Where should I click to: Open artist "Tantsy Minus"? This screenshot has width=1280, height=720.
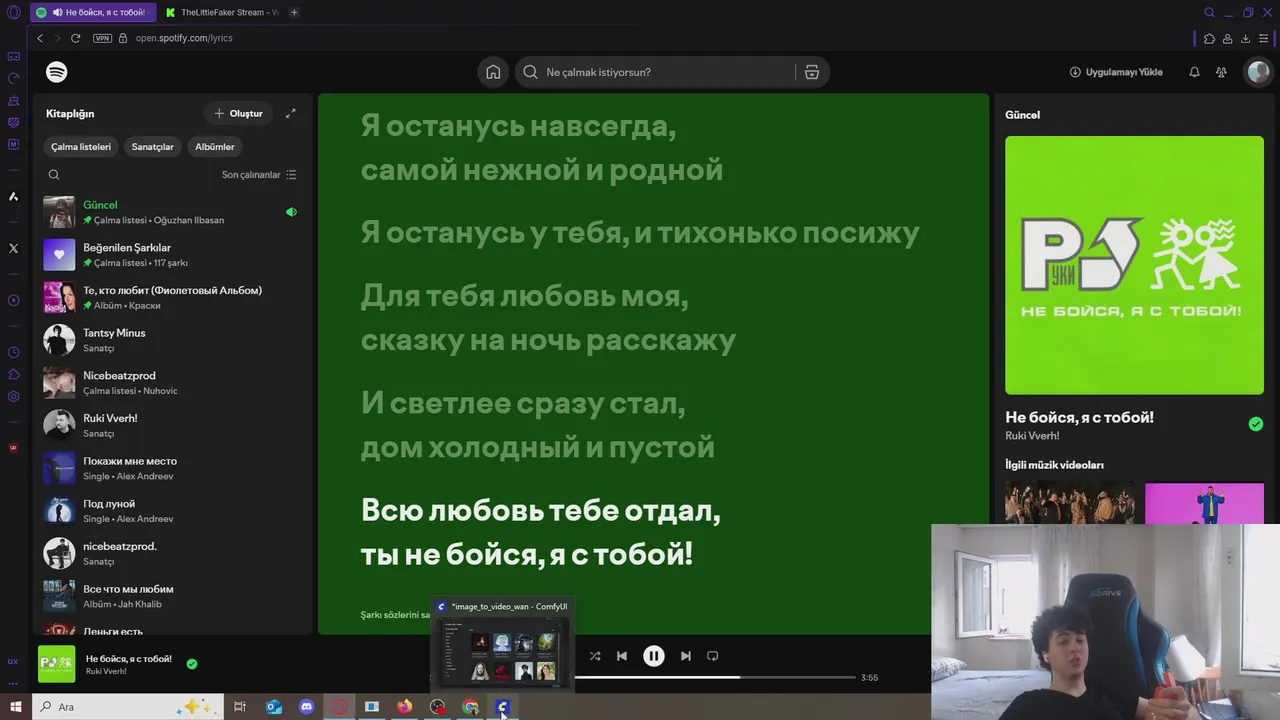point(171,340)
